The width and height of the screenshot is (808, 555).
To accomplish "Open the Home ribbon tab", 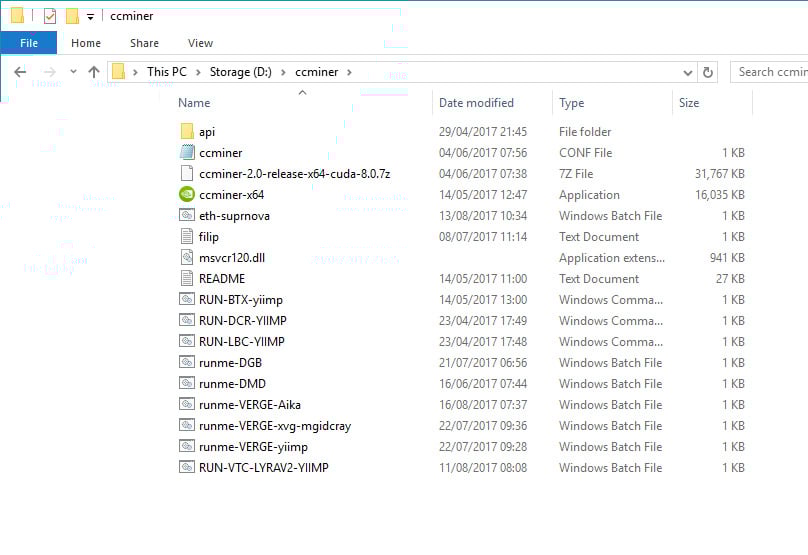I will click(86, 43).
